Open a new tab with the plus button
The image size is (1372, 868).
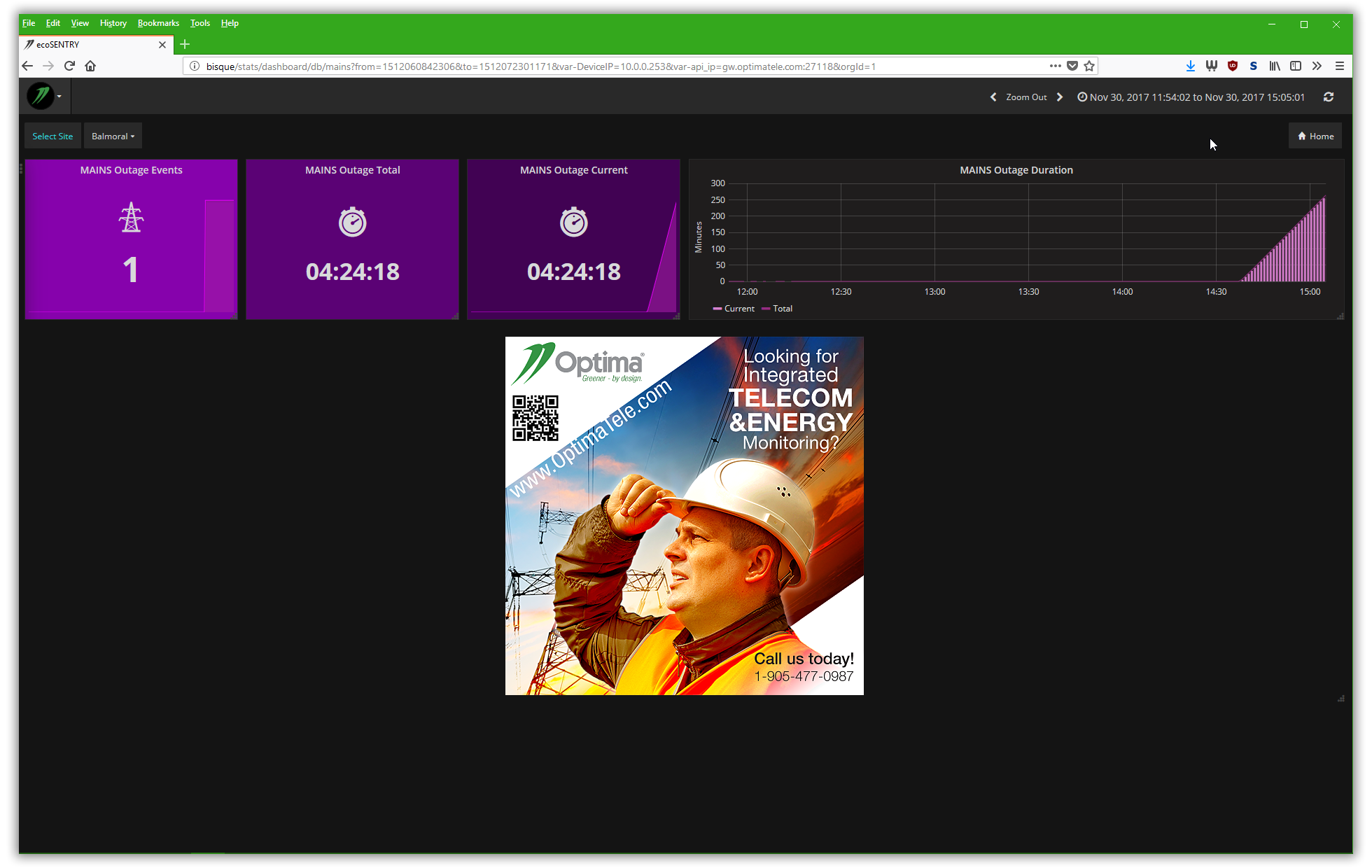pyautogui.click(x=185, y=44)
